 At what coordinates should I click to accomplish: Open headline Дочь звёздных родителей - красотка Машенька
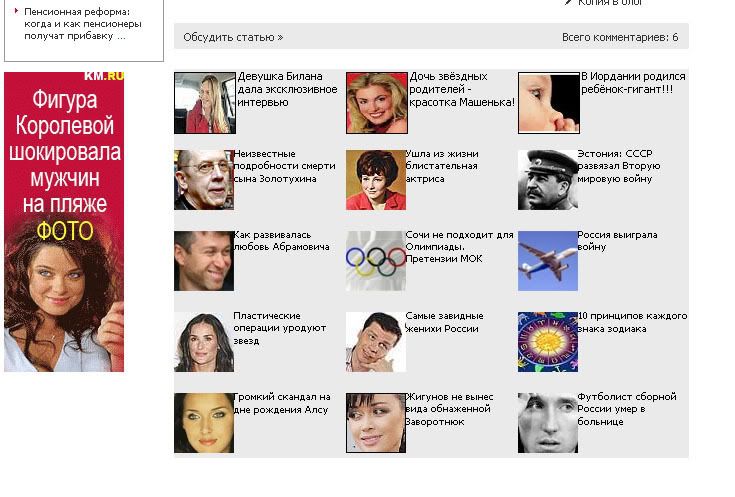point(462,89)
